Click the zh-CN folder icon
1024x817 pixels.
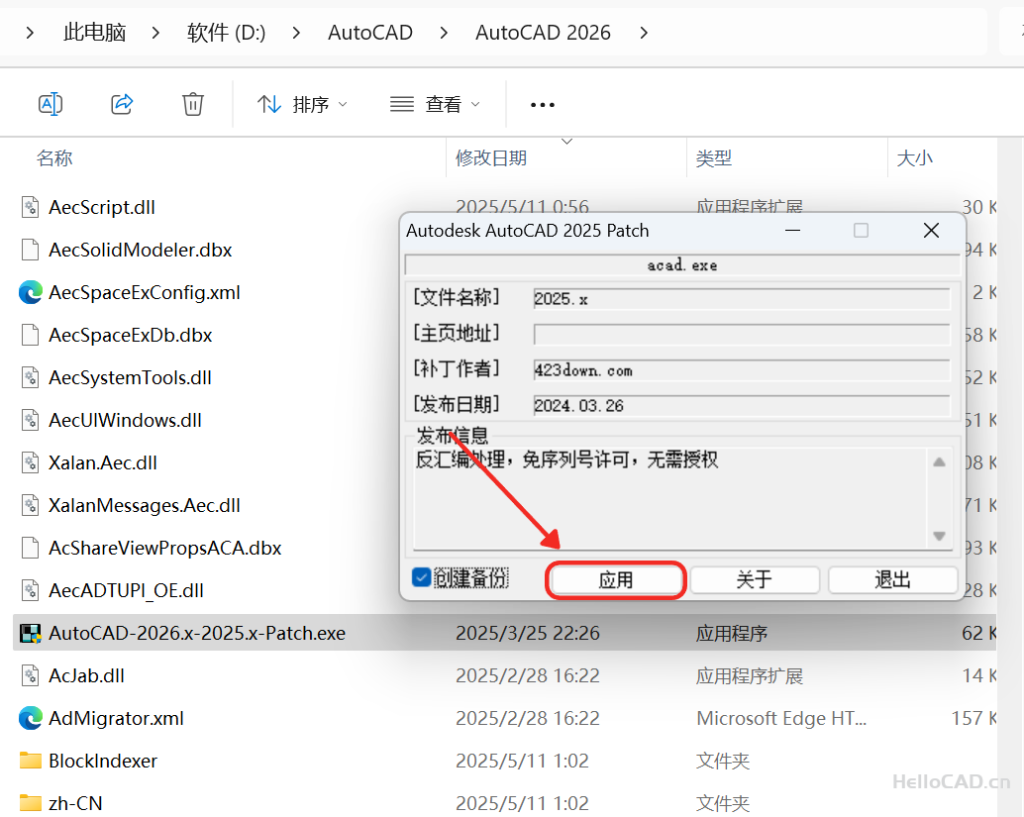click(31, 803)
